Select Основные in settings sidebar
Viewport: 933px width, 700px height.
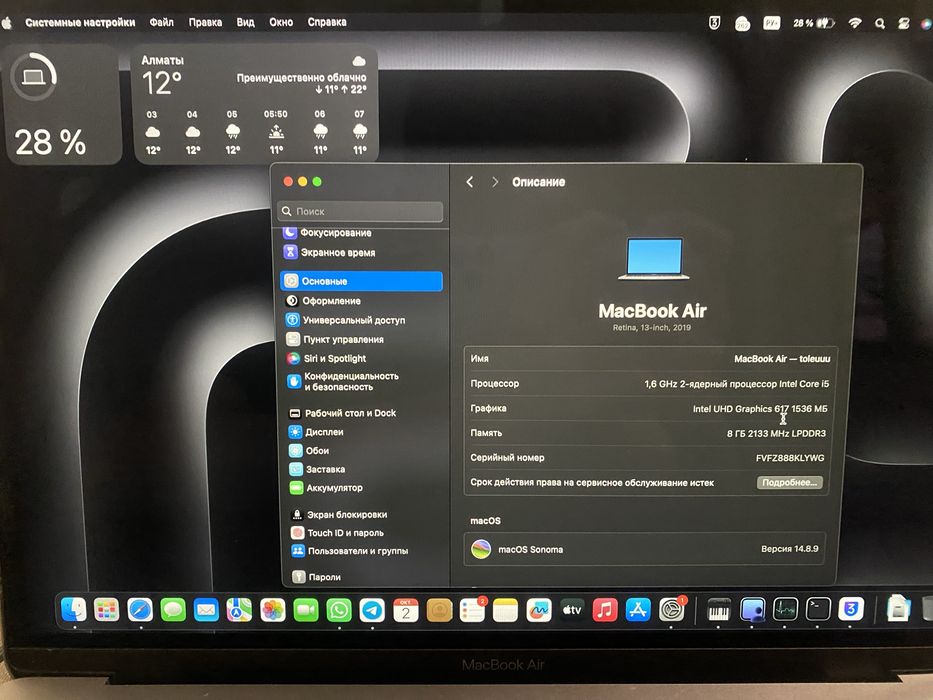click(362, 281)
